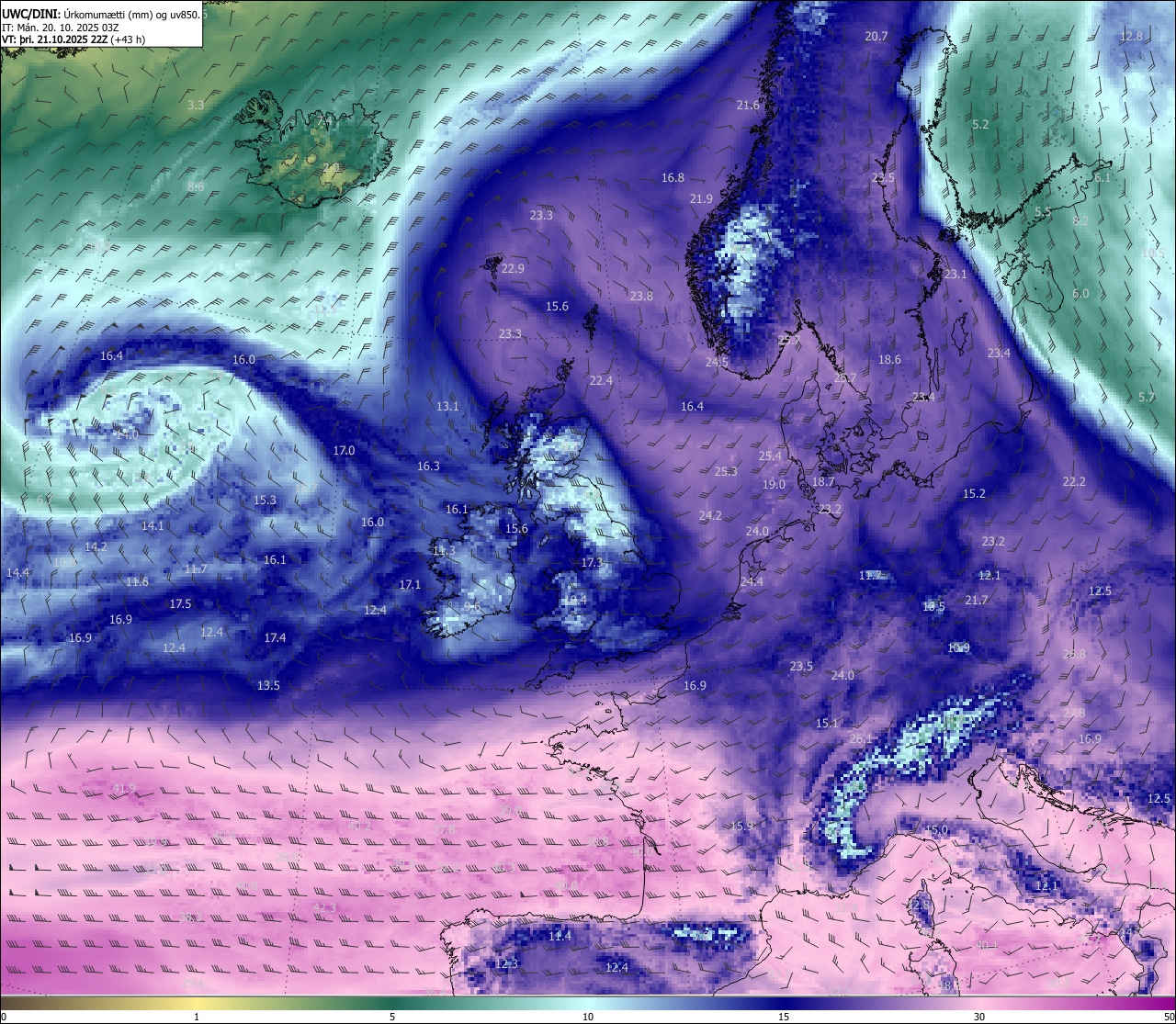Image resolution: width=1176 pixels, height=1024 pixels.
Task: Click the 14.2 value on the map
Action: point(96,546)
